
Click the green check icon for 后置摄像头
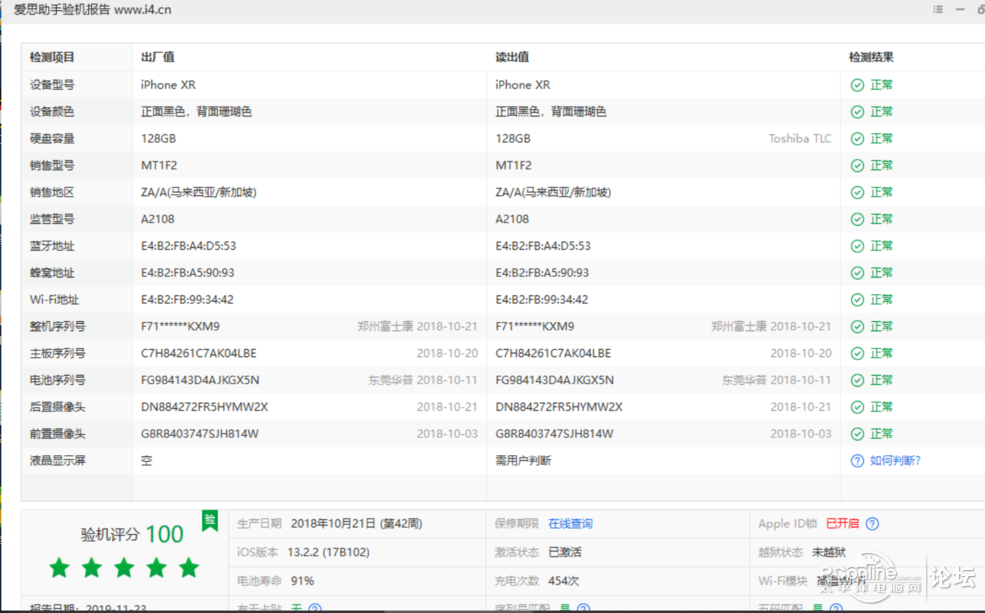[857, 407]
